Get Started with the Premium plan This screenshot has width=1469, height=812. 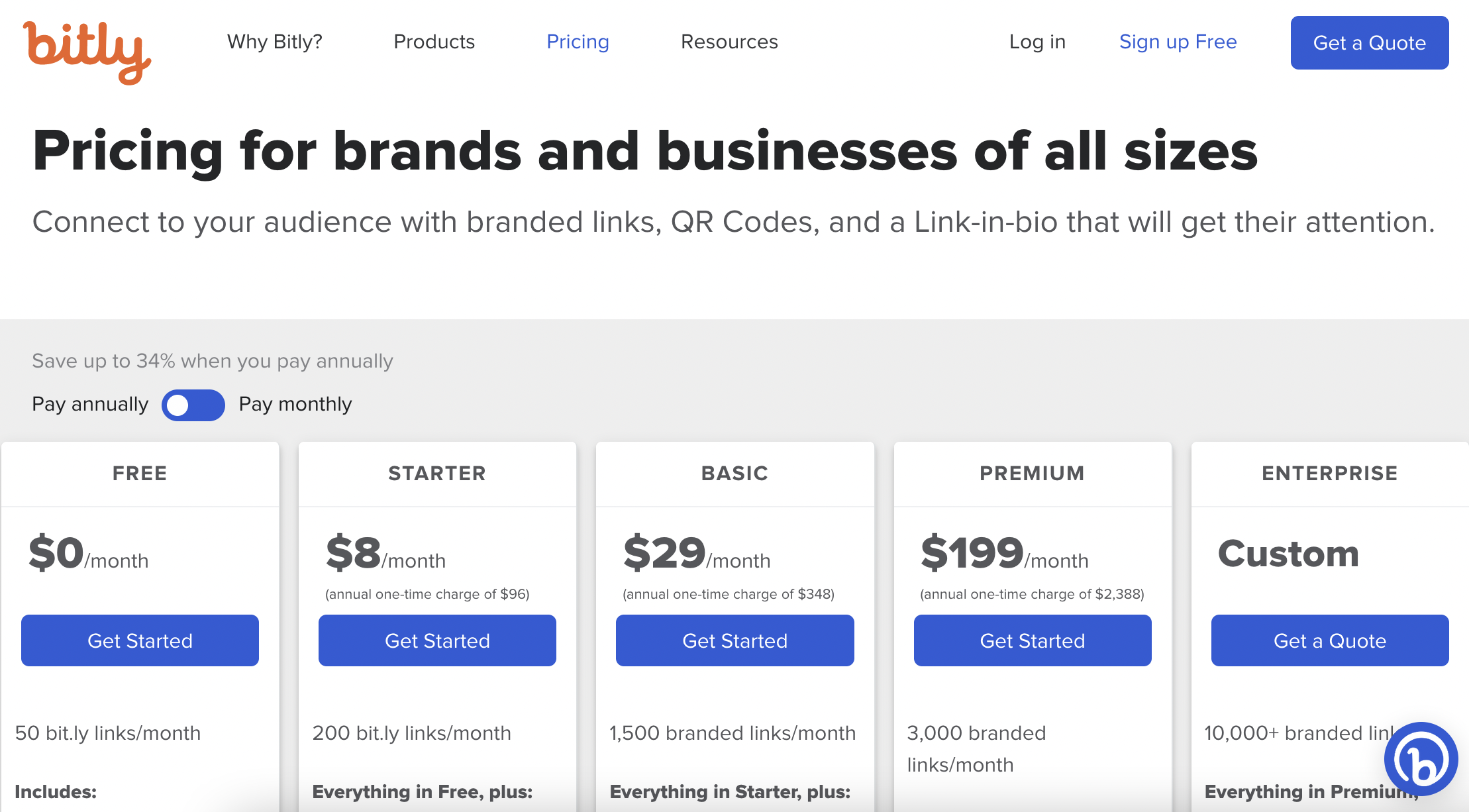pyautogui.click(x=1032, y=640)
